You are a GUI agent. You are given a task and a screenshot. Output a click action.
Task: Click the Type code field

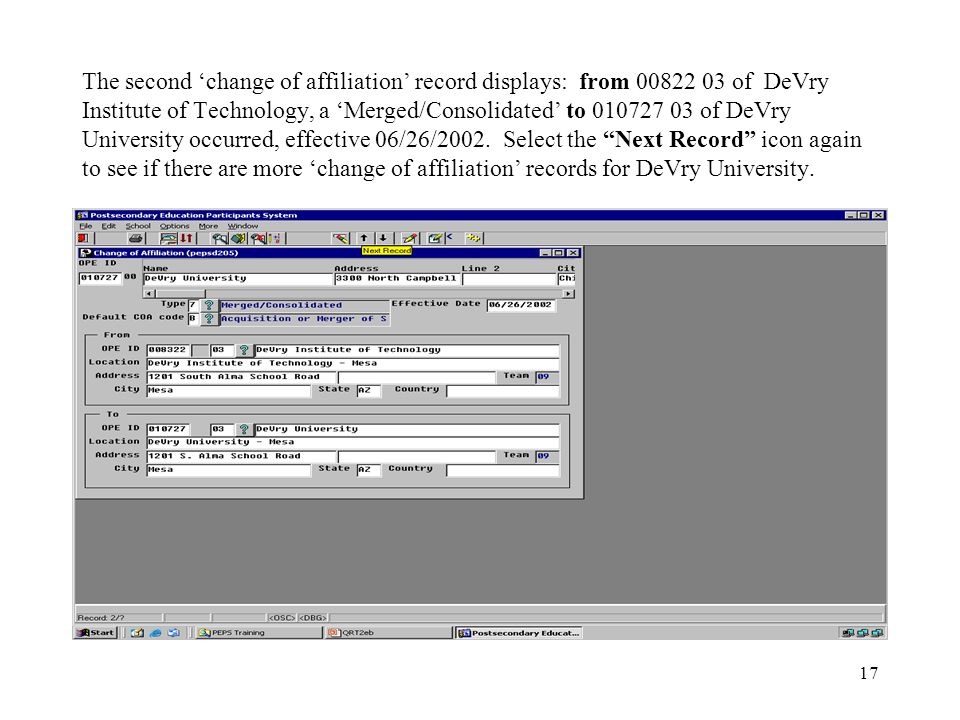(x=193, y=305)
